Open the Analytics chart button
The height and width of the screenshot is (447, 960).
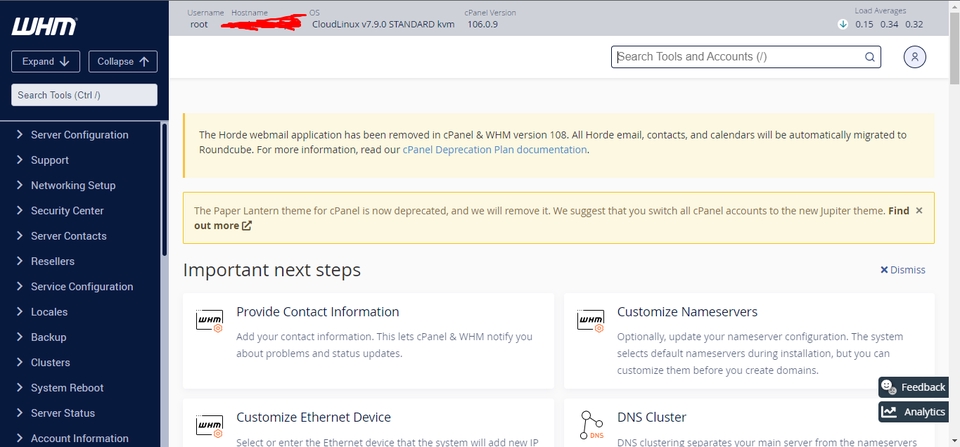click(913, 411)
